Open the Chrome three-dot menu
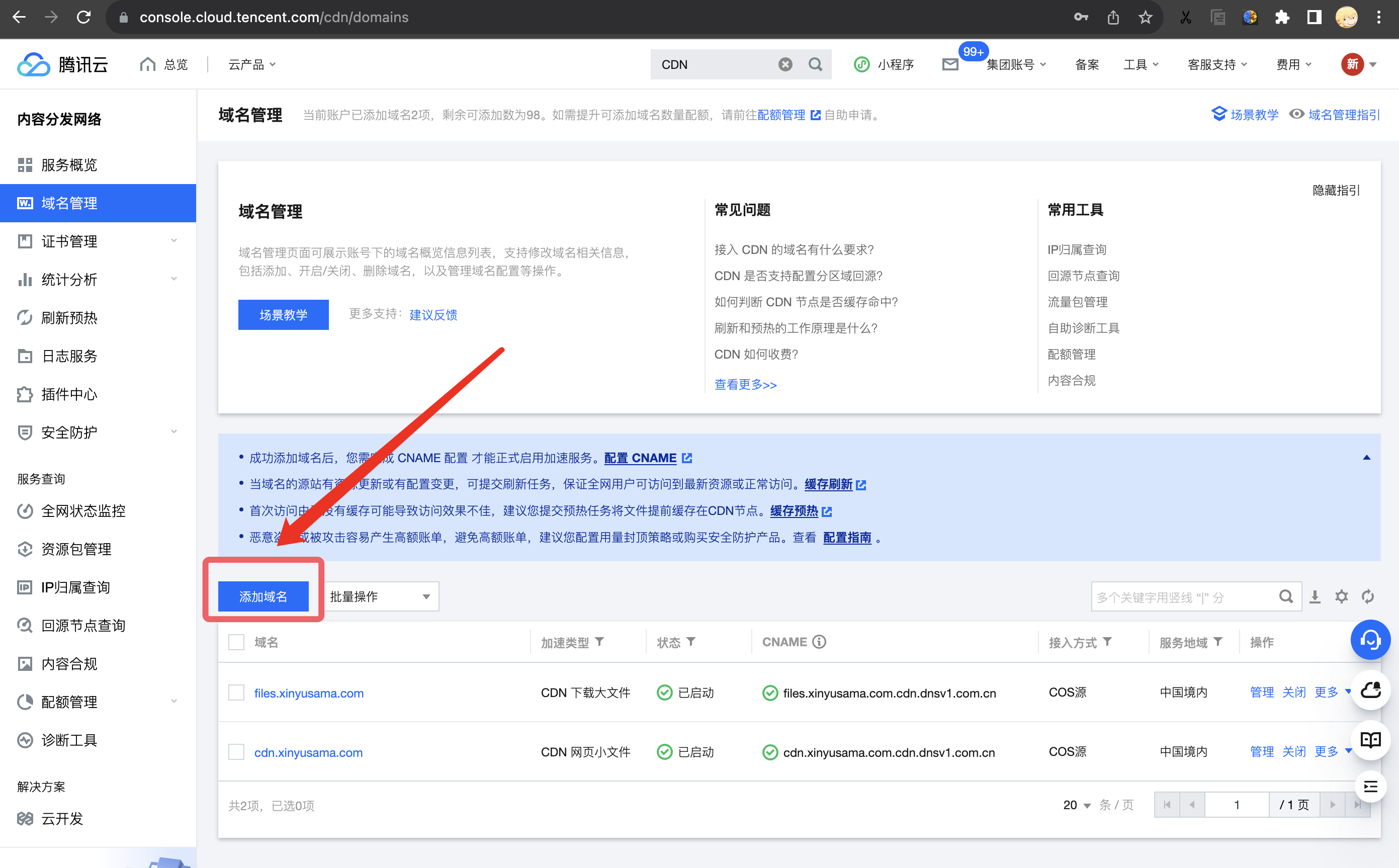The height and width of the screenshot is (868, 1399). [1378, 17]
